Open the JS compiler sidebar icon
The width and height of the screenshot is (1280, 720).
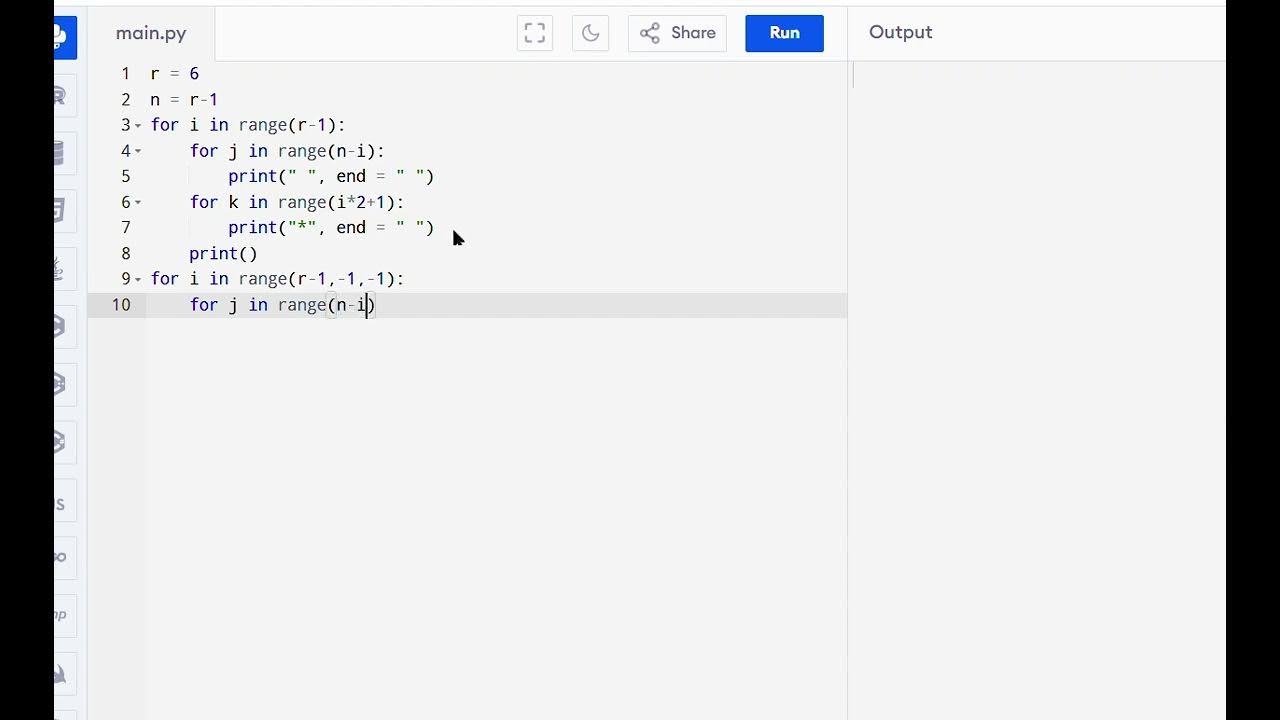pos(62,504)
